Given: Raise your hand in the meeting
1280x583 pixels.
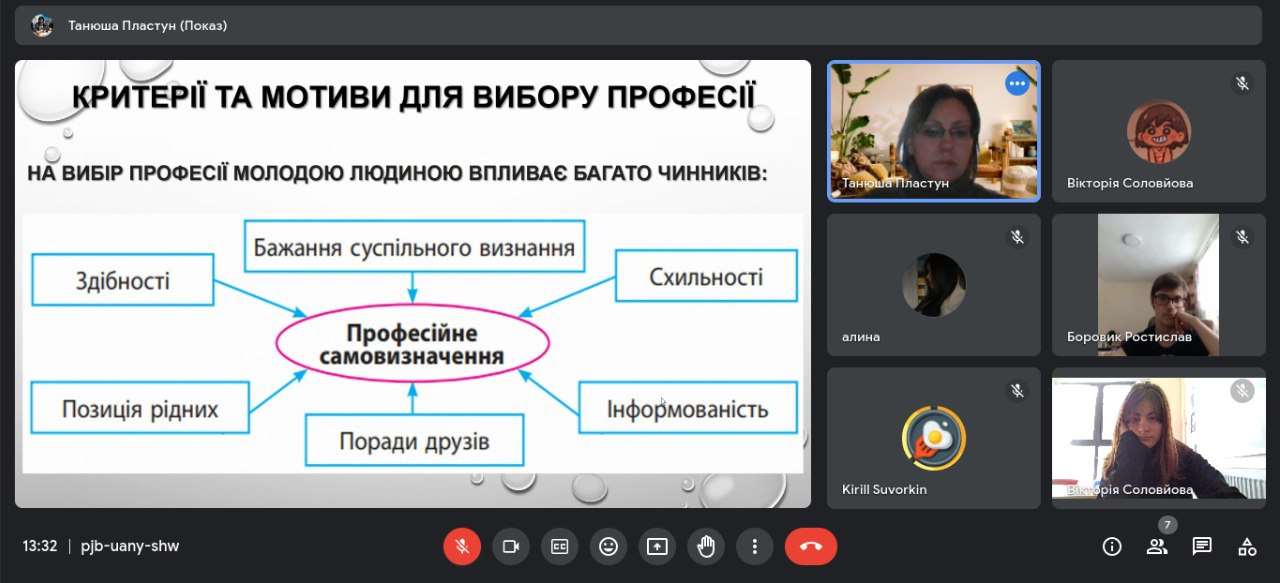Looking at the screenshot, I should (x=706, y=546).
